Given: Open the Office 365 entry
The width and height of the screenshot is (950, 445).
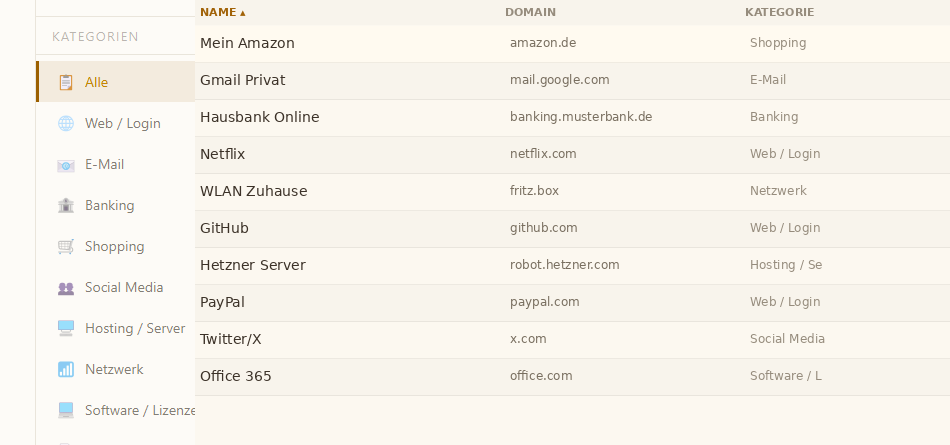Looking at the screenshot, I should [236, 376].
